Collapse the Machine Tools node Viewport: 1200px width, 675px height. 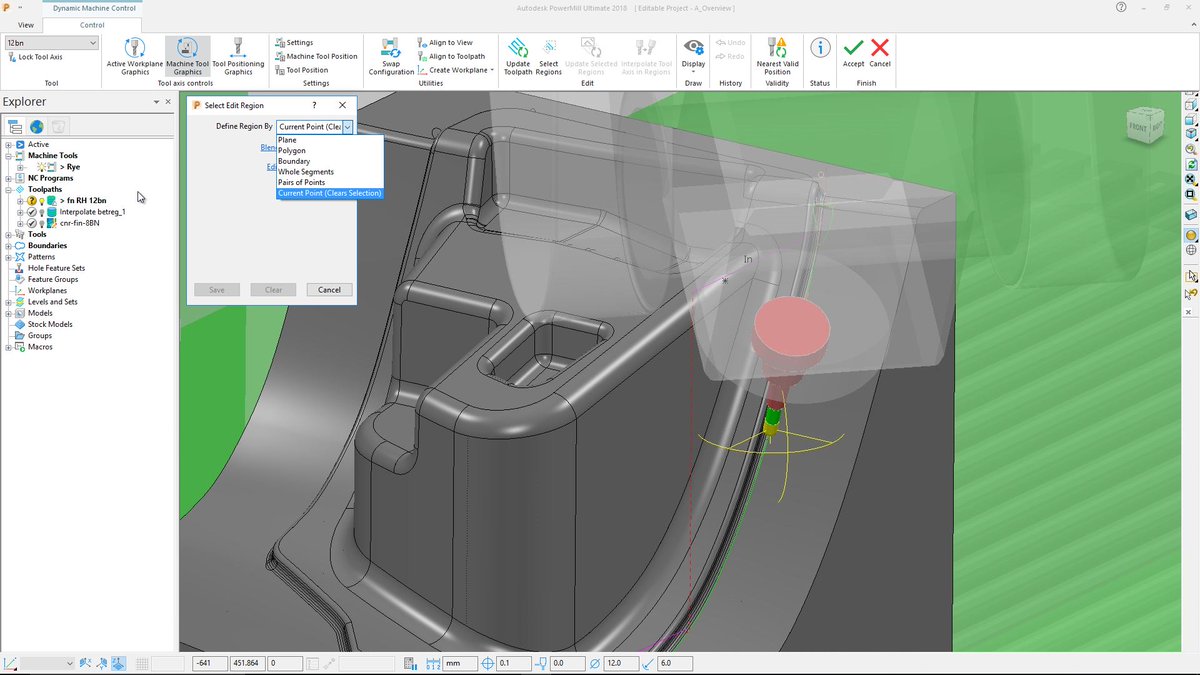pos(8,156)
